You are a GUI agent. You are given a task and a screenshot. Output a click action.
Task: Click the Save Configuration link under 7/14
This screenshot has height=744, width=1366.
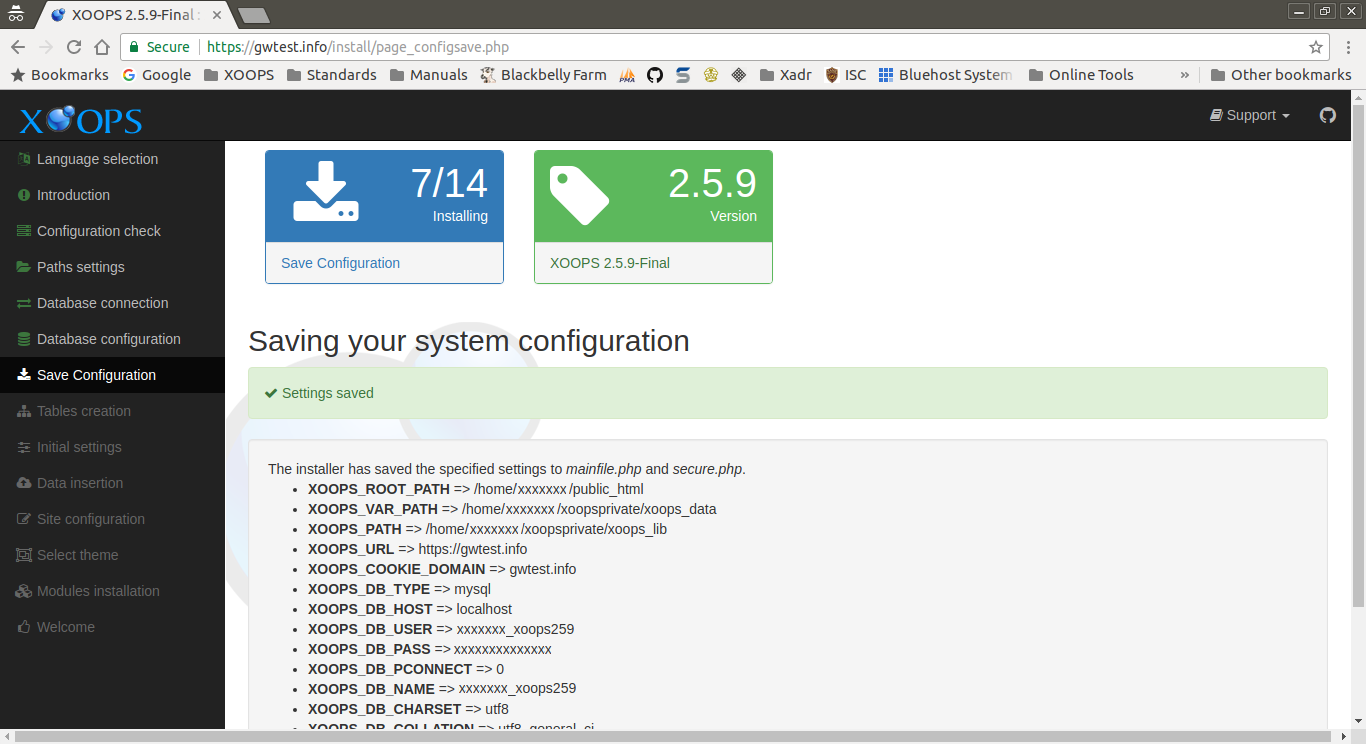click(x=340, y=262)
